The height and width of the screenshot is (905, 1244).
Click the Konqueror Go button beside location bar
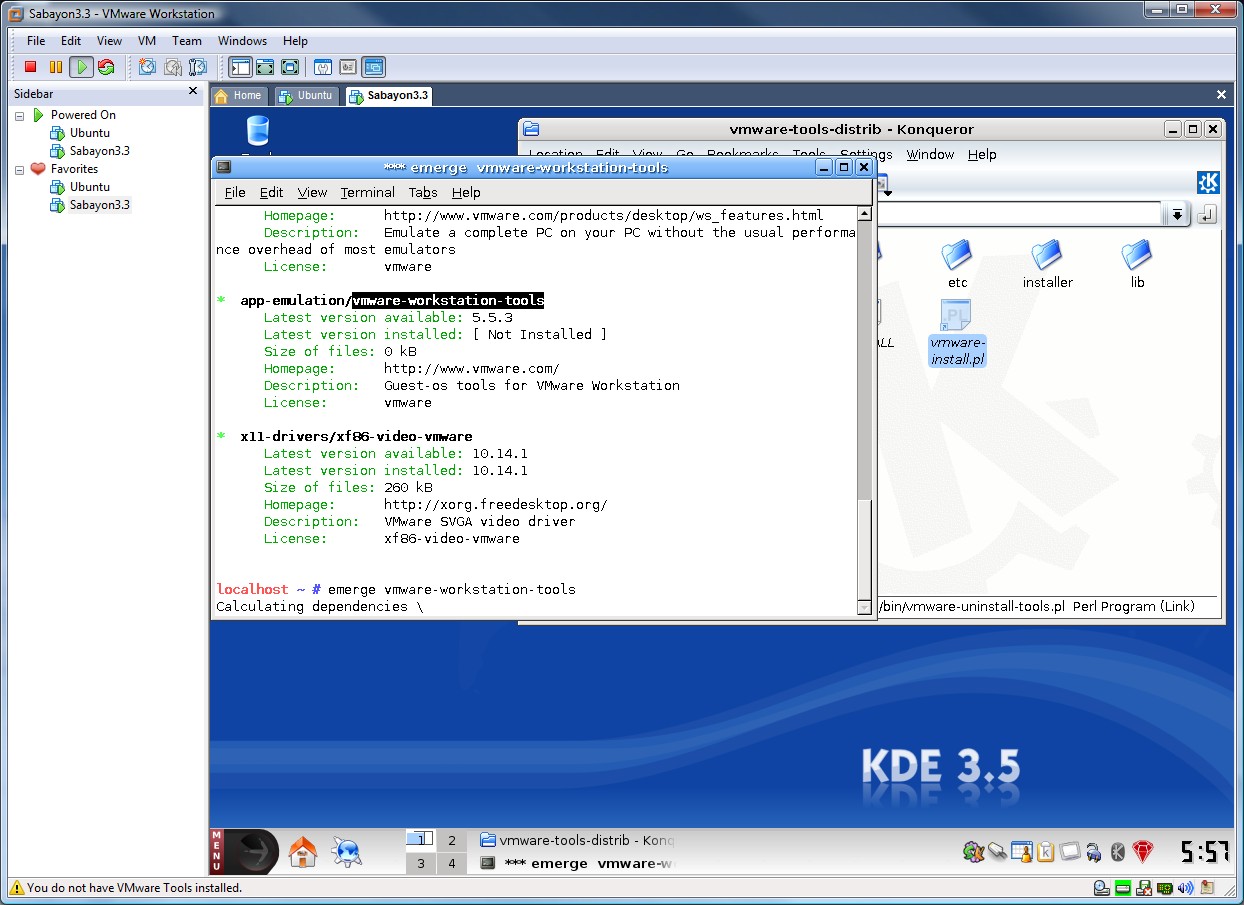tap(1207, 215)
